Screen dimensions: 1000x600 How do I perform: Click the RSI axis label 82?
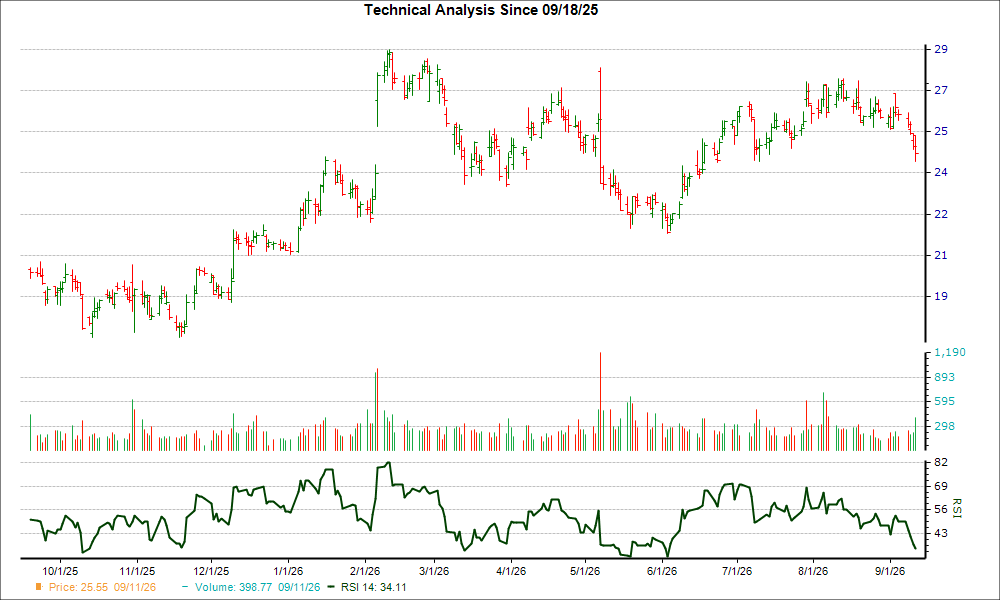(x=941, y=462)
